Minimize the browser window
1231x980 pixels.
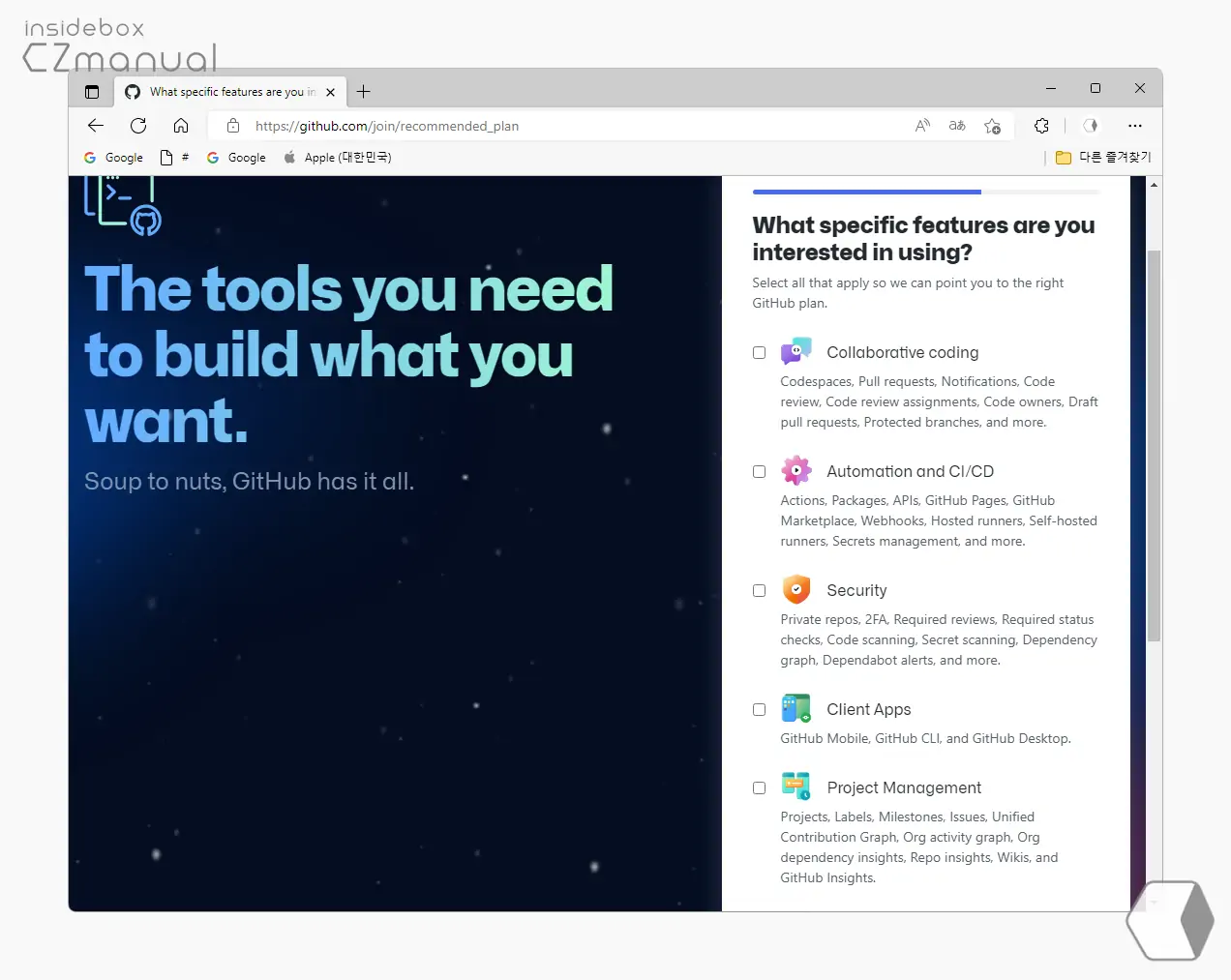(1051, 88)
